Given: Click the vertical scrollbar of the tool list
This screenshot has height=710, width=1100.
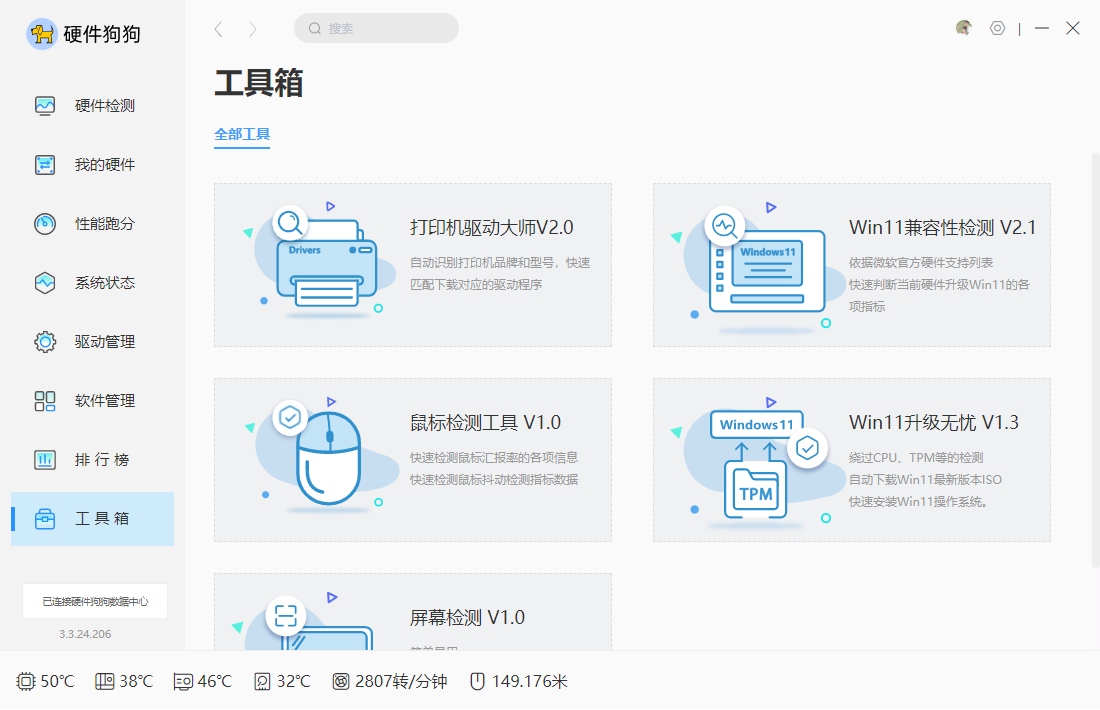Looking at the screenshot, I should tap(1096, 359).
